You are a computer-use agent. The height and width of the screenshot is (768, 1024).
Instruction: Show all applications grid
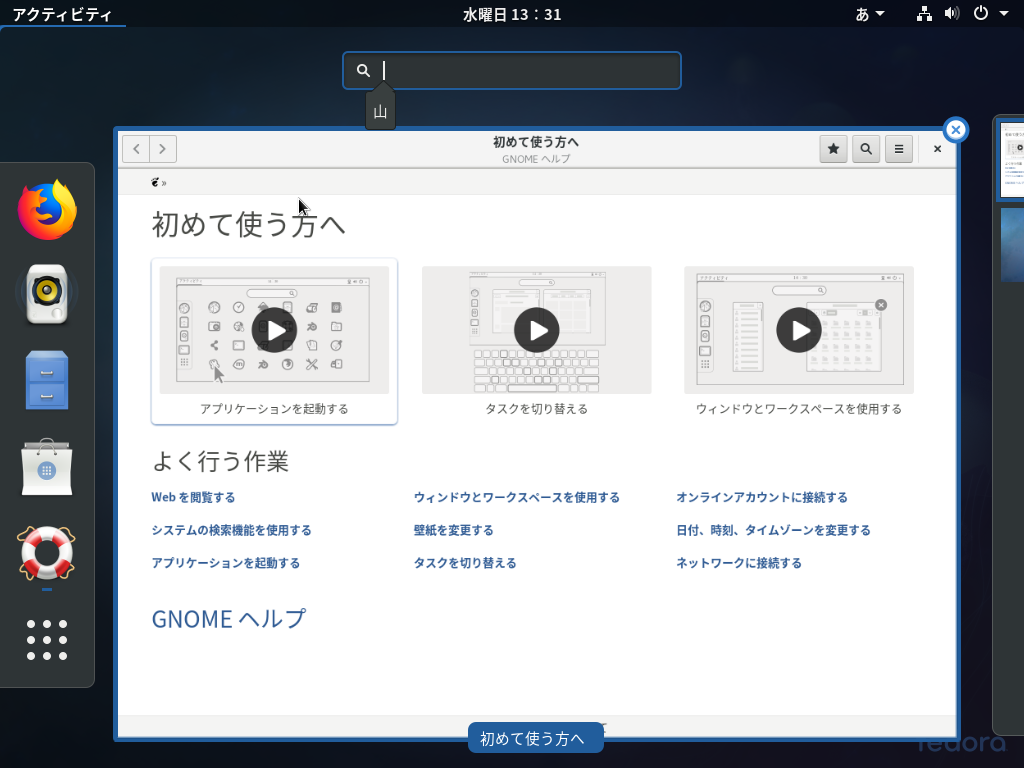point(47,640)
